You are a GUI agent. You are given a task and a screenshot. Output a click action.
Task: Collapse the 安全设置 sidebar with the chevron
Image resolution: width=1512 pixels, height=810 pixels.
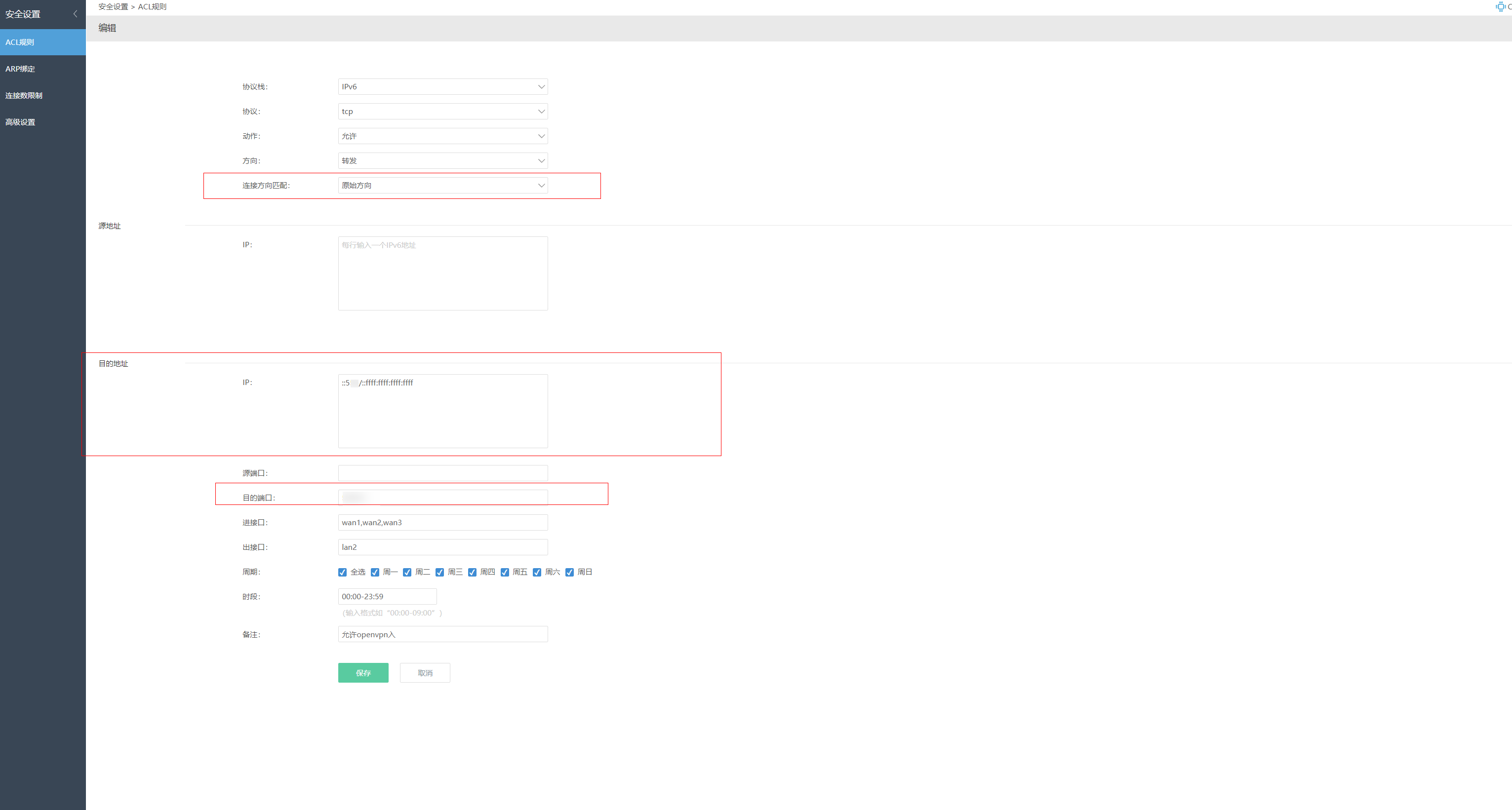click(75, 13)
